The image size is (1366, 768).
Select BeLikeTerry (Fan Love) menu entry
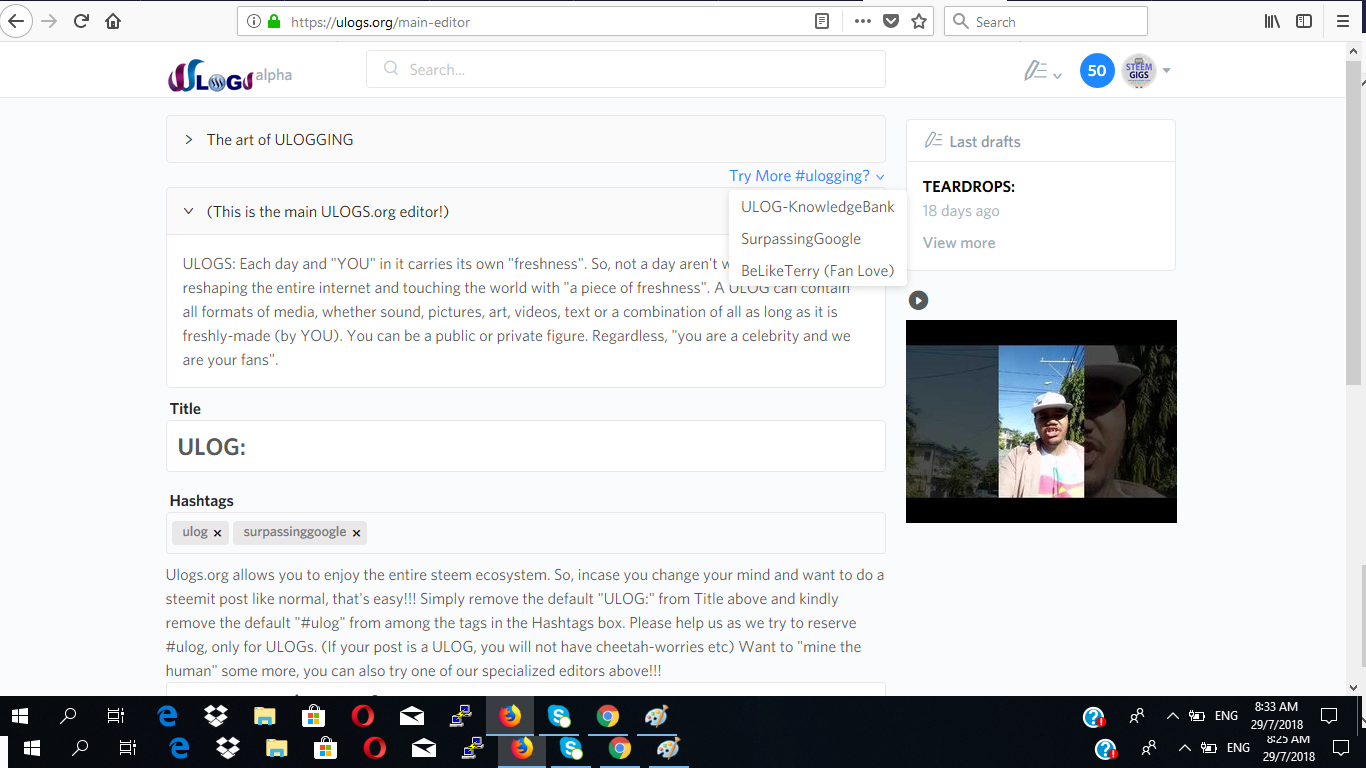818,271
